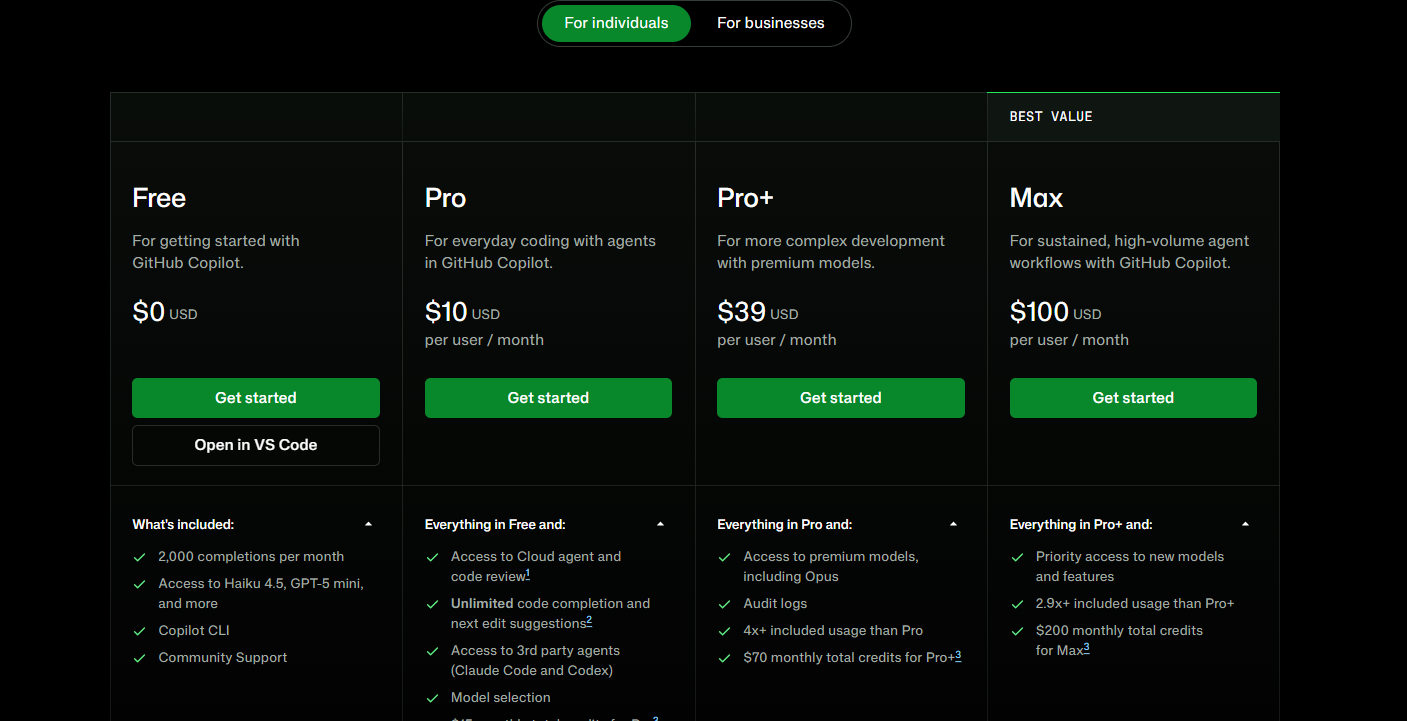
Task: Collapse the Everything in Pro+ and section
Action: [x=1245, y=524]
